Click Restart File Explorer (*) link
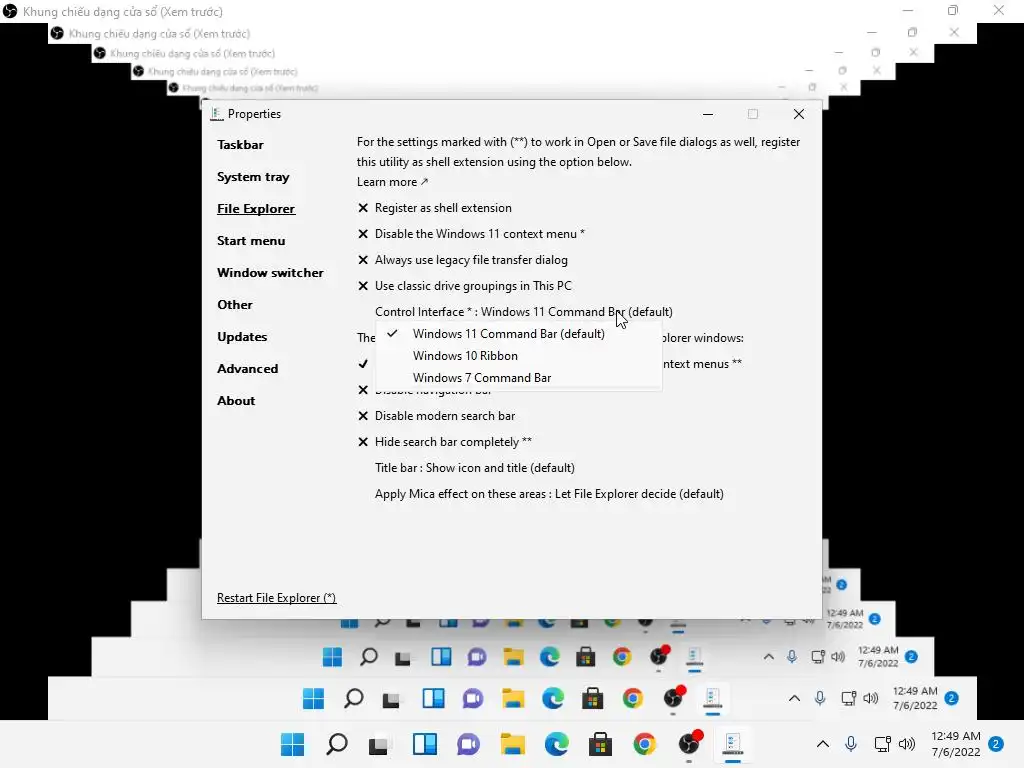 276,598
